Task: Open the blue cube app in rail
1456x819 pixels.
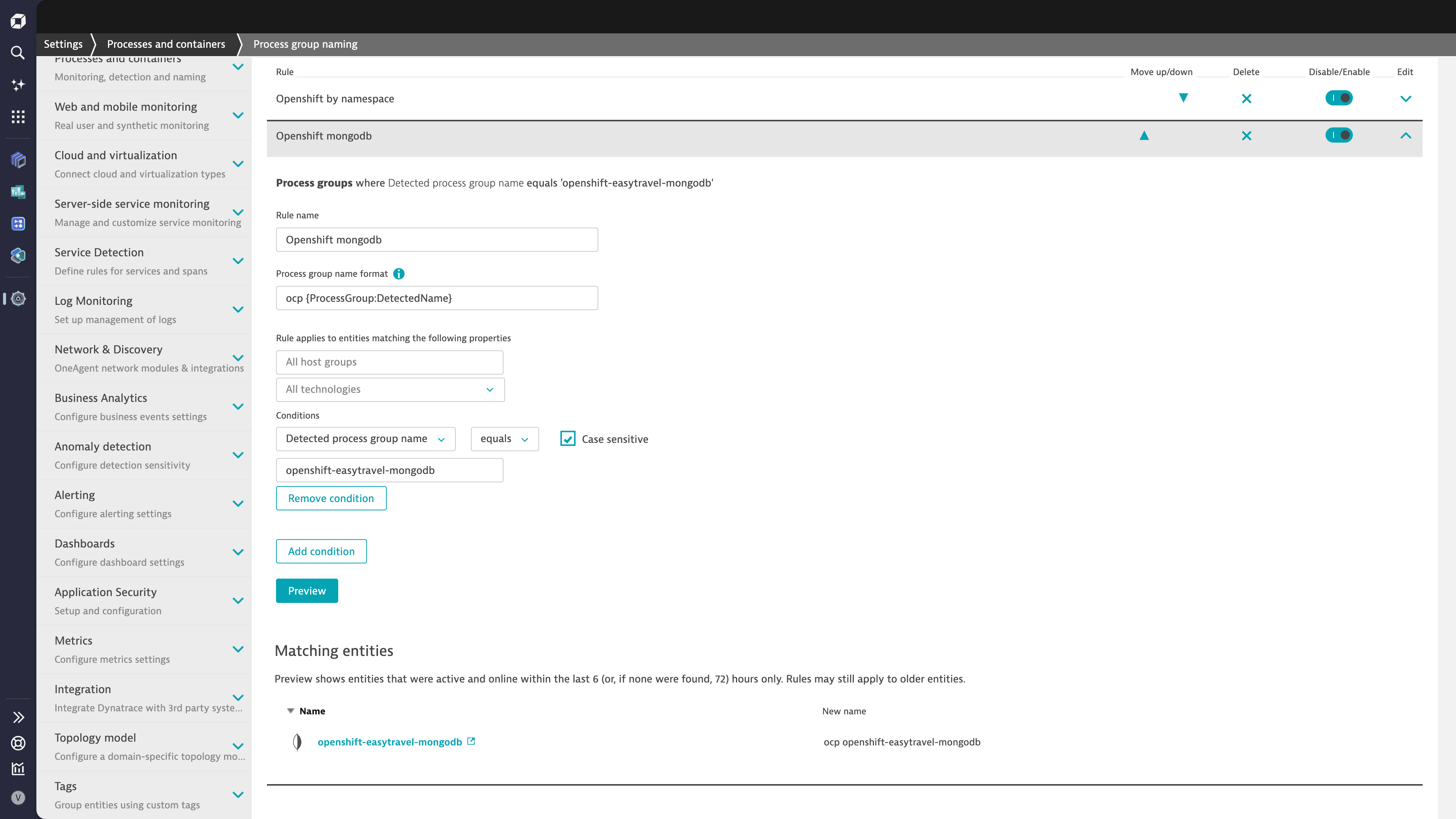Action: (18, 160)
